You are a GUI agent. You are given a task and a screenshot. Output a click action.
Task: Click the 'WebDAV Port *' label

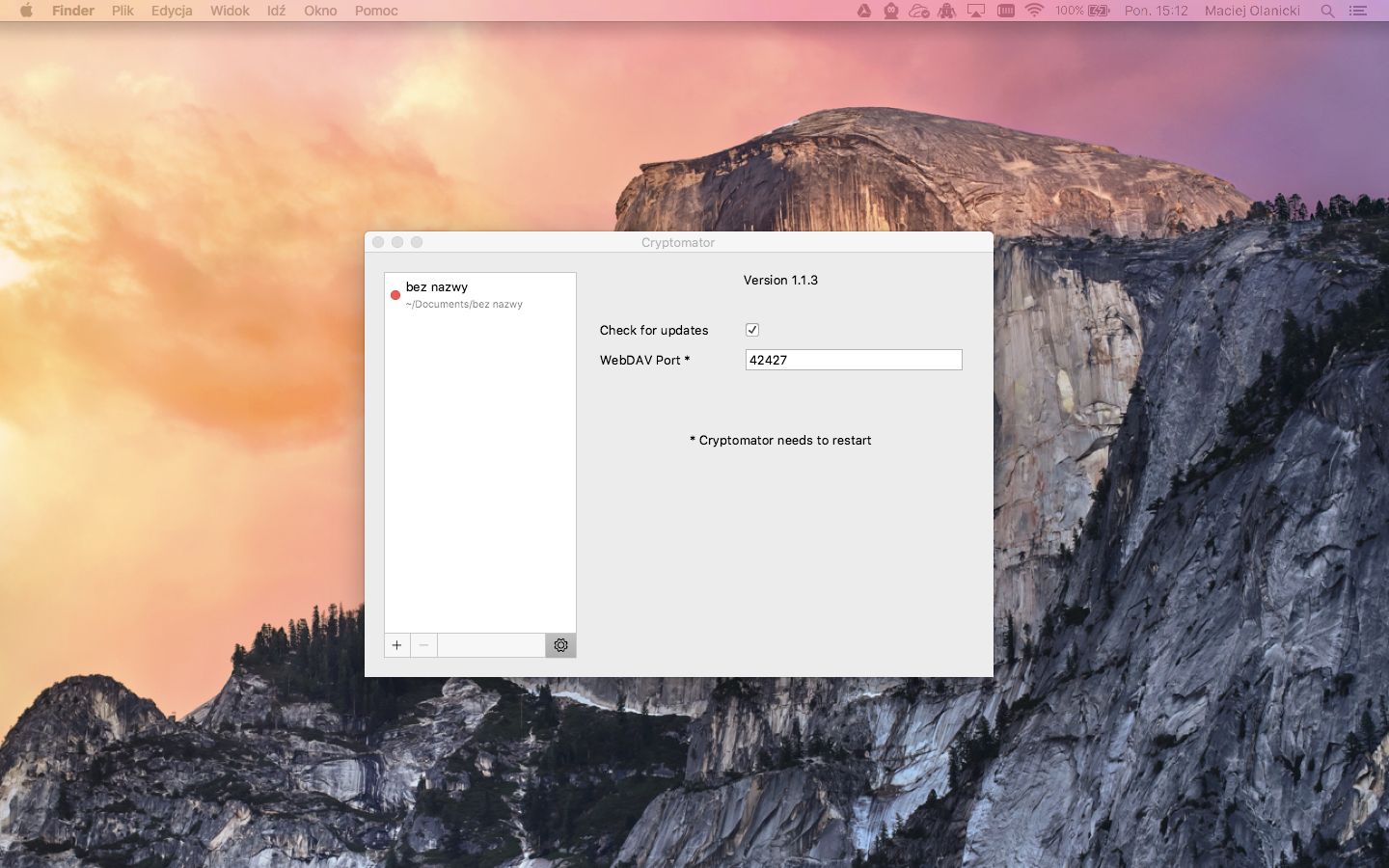click(645, 360)
